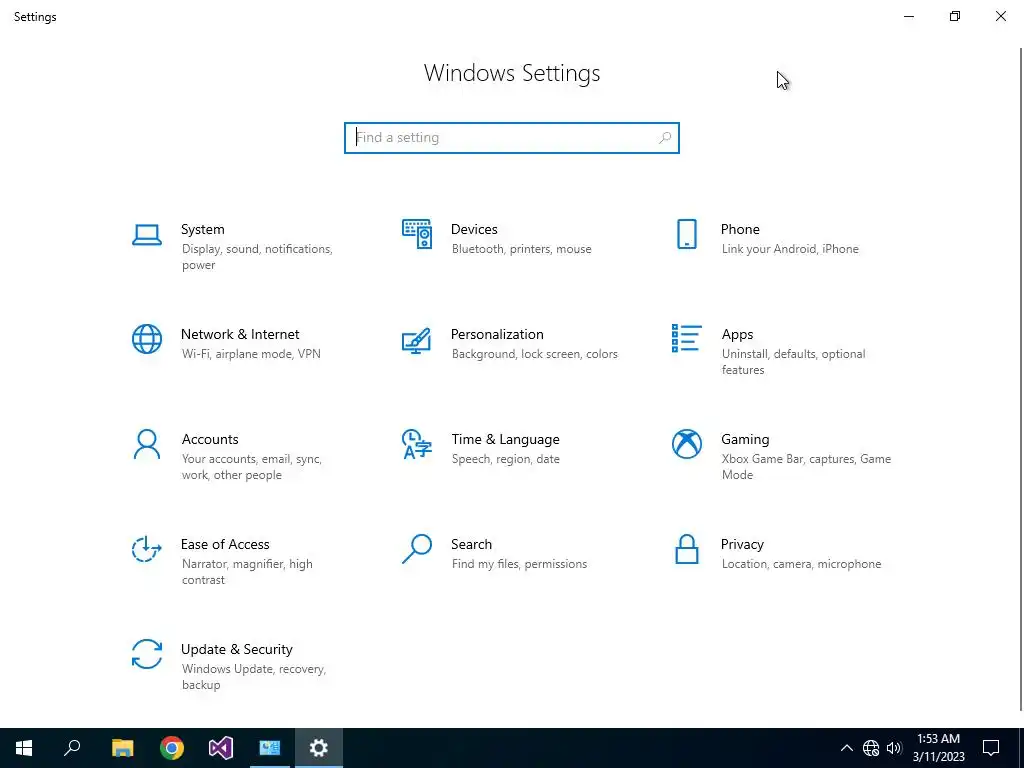Image resolution: width=1024 pixels, height=768 pixels.
Task: Open the Phone settings heading
Action: coord(740,229)
